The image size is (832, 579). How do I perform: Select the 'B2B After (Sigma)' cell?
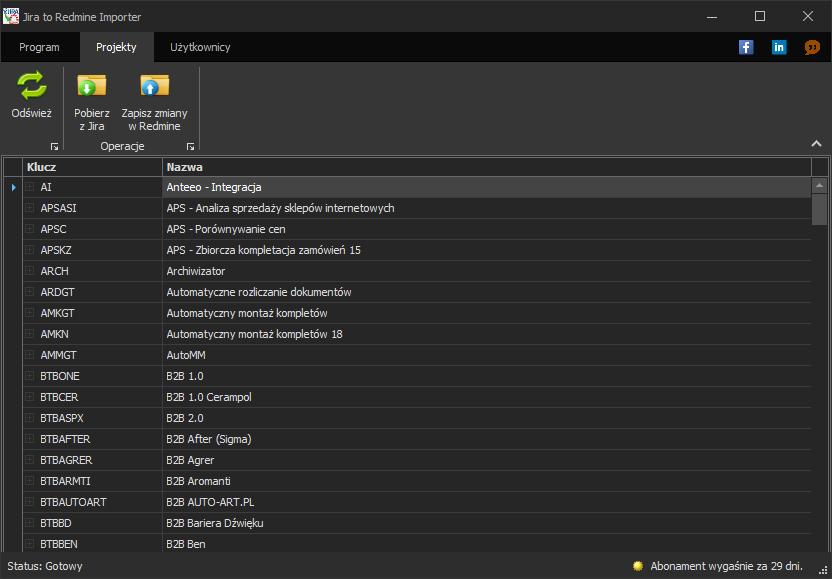[x=487, y=439]
